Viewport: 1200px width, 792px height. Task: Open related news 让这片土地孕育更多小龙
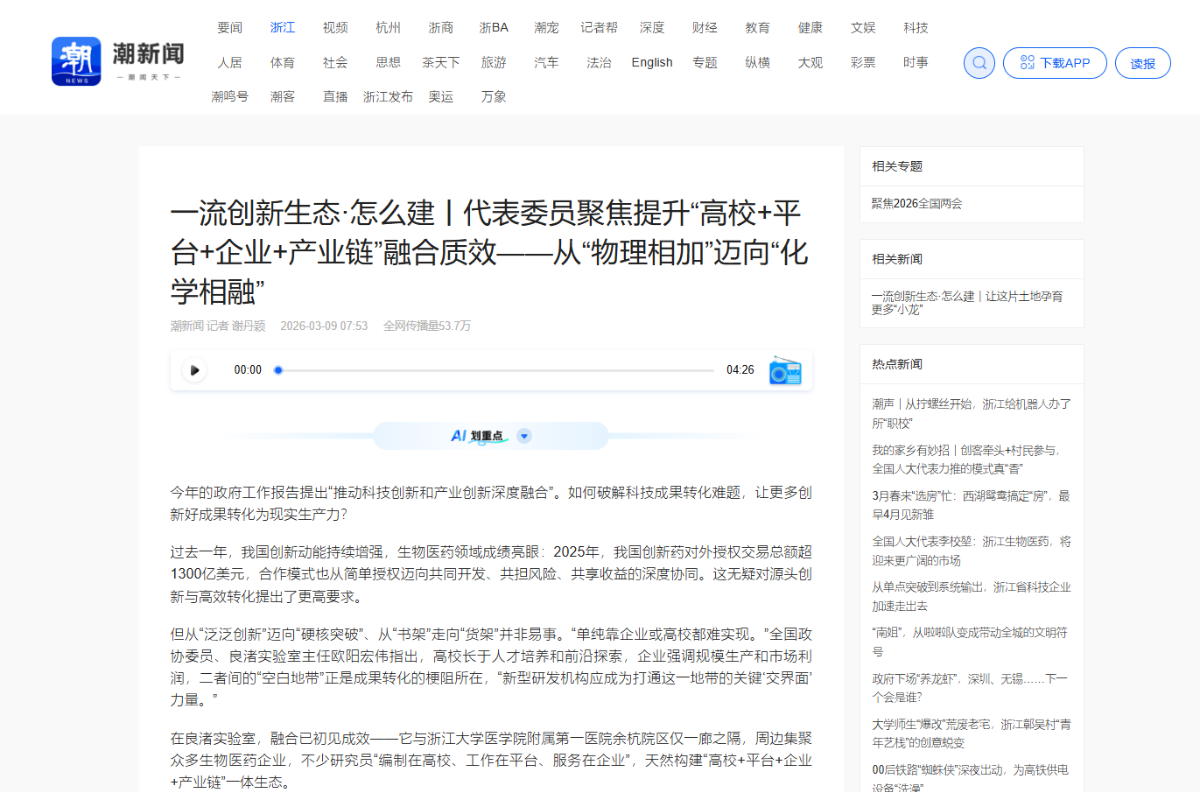click(966, 303)
